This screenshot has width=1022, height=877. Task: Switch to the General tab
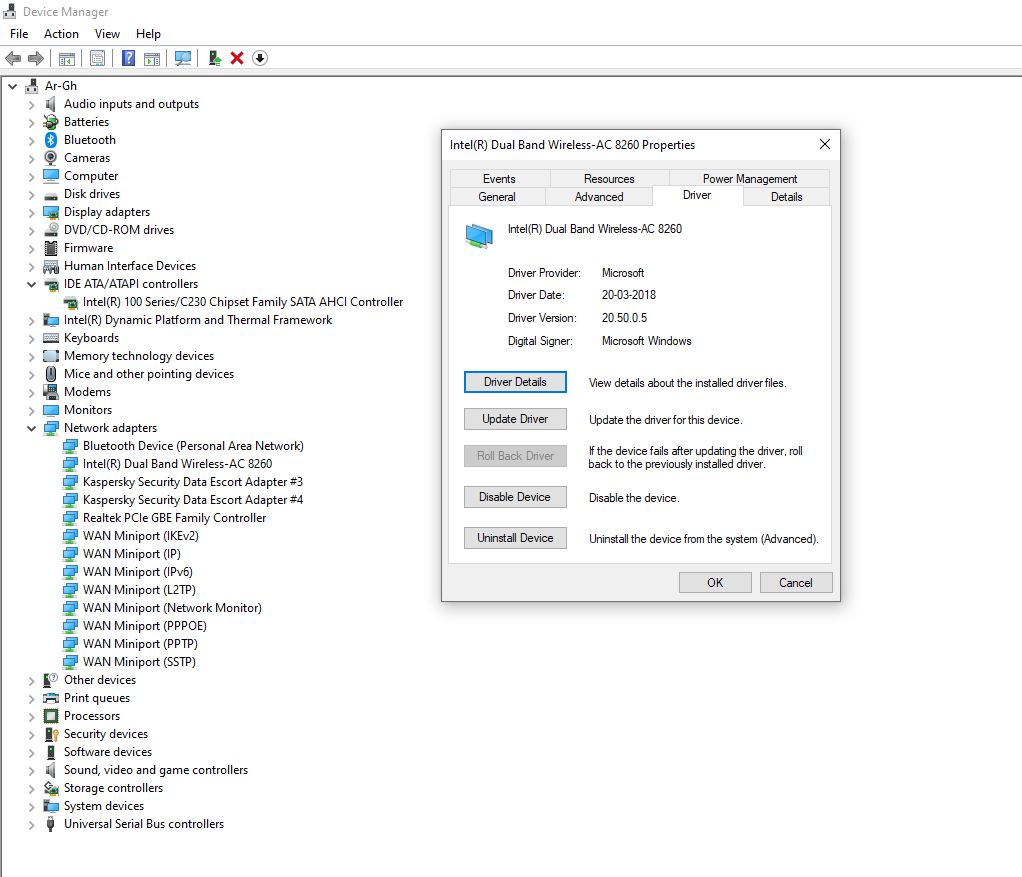[497, 197]
